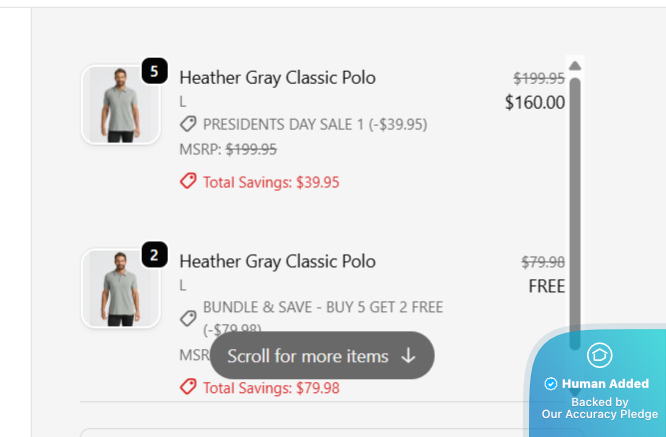
Task: Click the tag icon beside BUNDLE & SAVE
Action: pos(188,318)
